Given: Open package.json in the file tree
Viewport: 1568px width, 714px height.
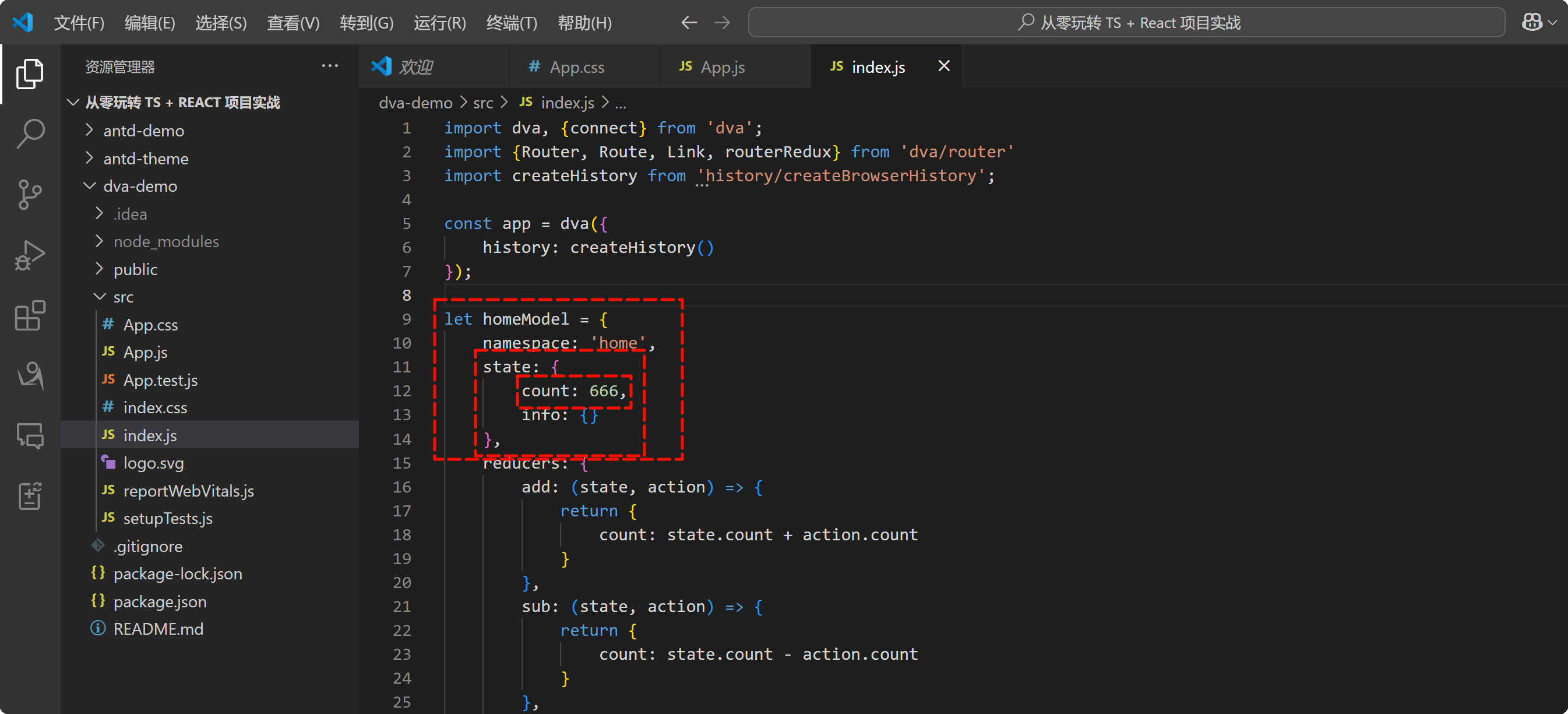Looking at the screenshot, I should pyautogui.click(x=160, y=602).
